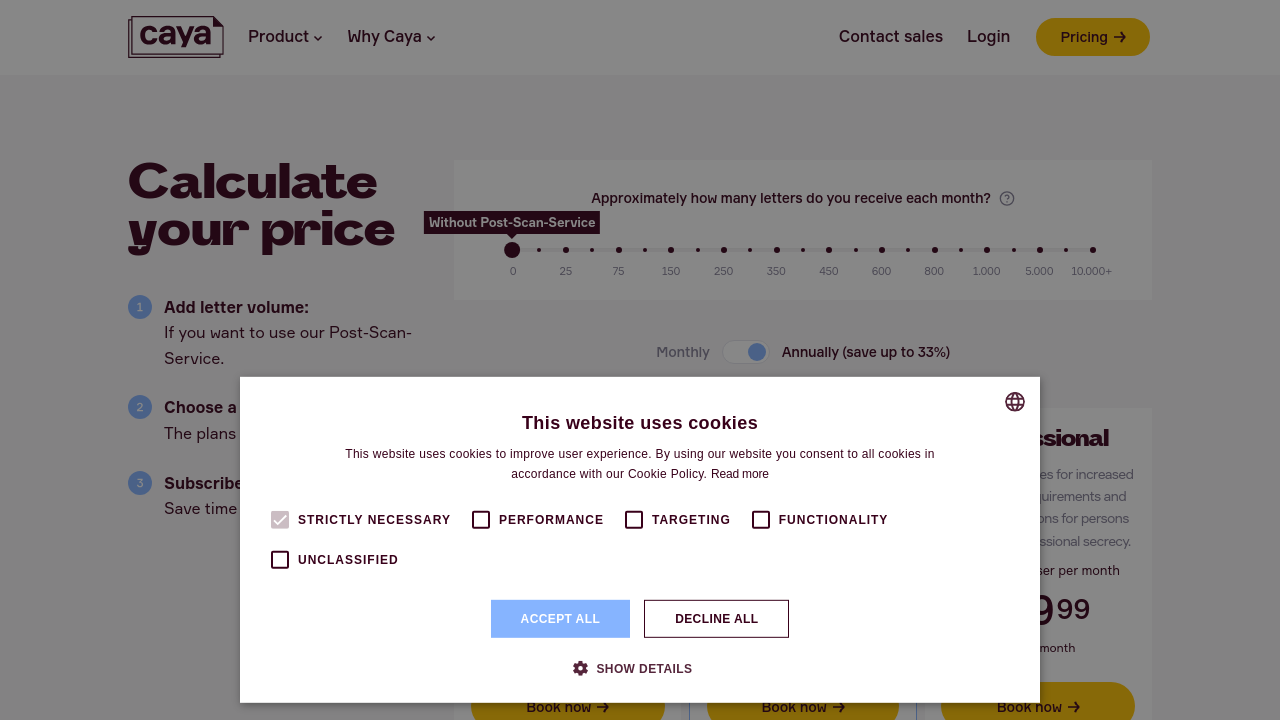Click the Caya logo icon
The image size is (1280, 720).
[x=175, y=37]
